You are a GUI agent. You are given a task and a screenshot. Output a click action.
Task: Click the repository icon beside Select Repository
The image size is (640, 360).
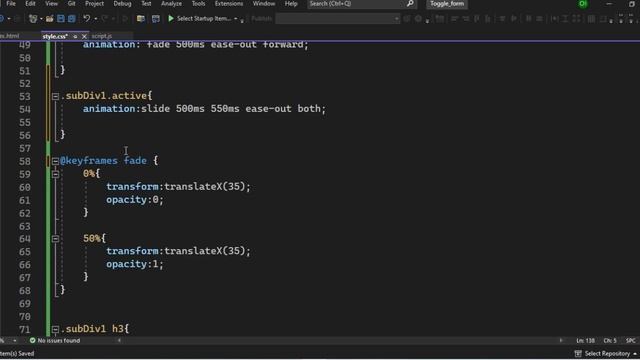(578, 353)
